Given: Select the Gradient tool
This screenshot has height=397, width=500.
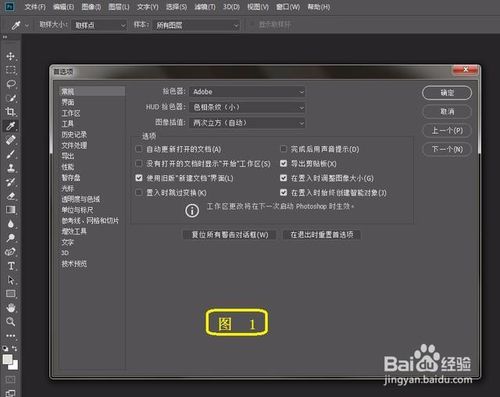Looking at the screenshot, I should tap(11, 210).
